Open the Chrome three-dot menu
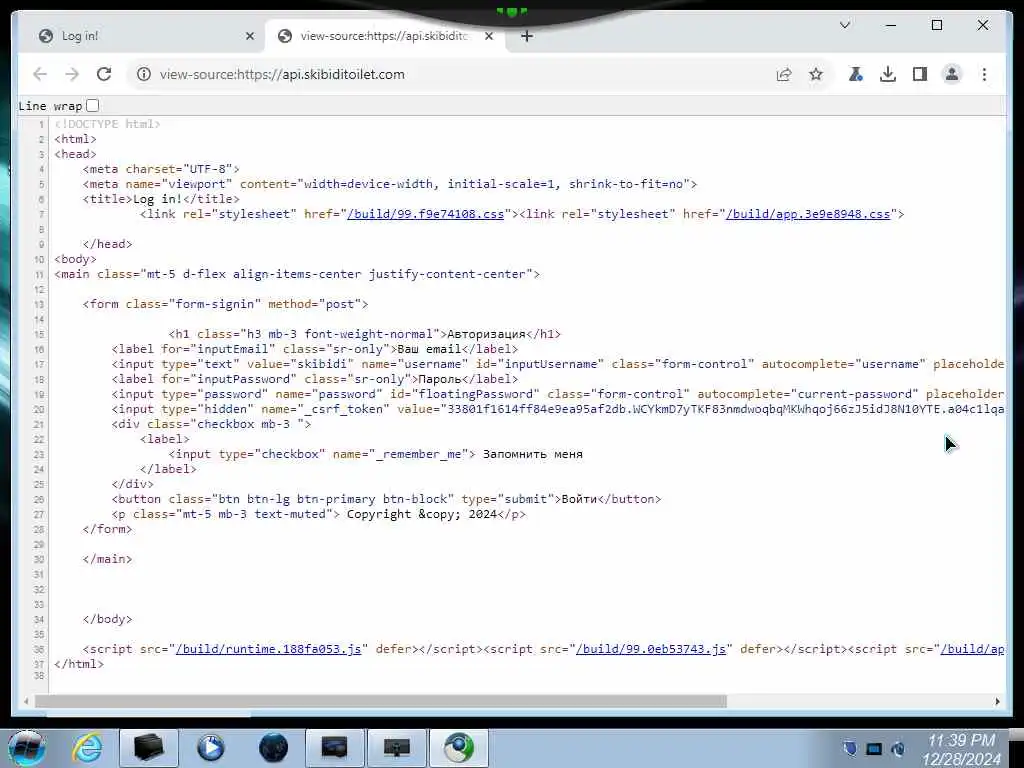 point(984,74)
